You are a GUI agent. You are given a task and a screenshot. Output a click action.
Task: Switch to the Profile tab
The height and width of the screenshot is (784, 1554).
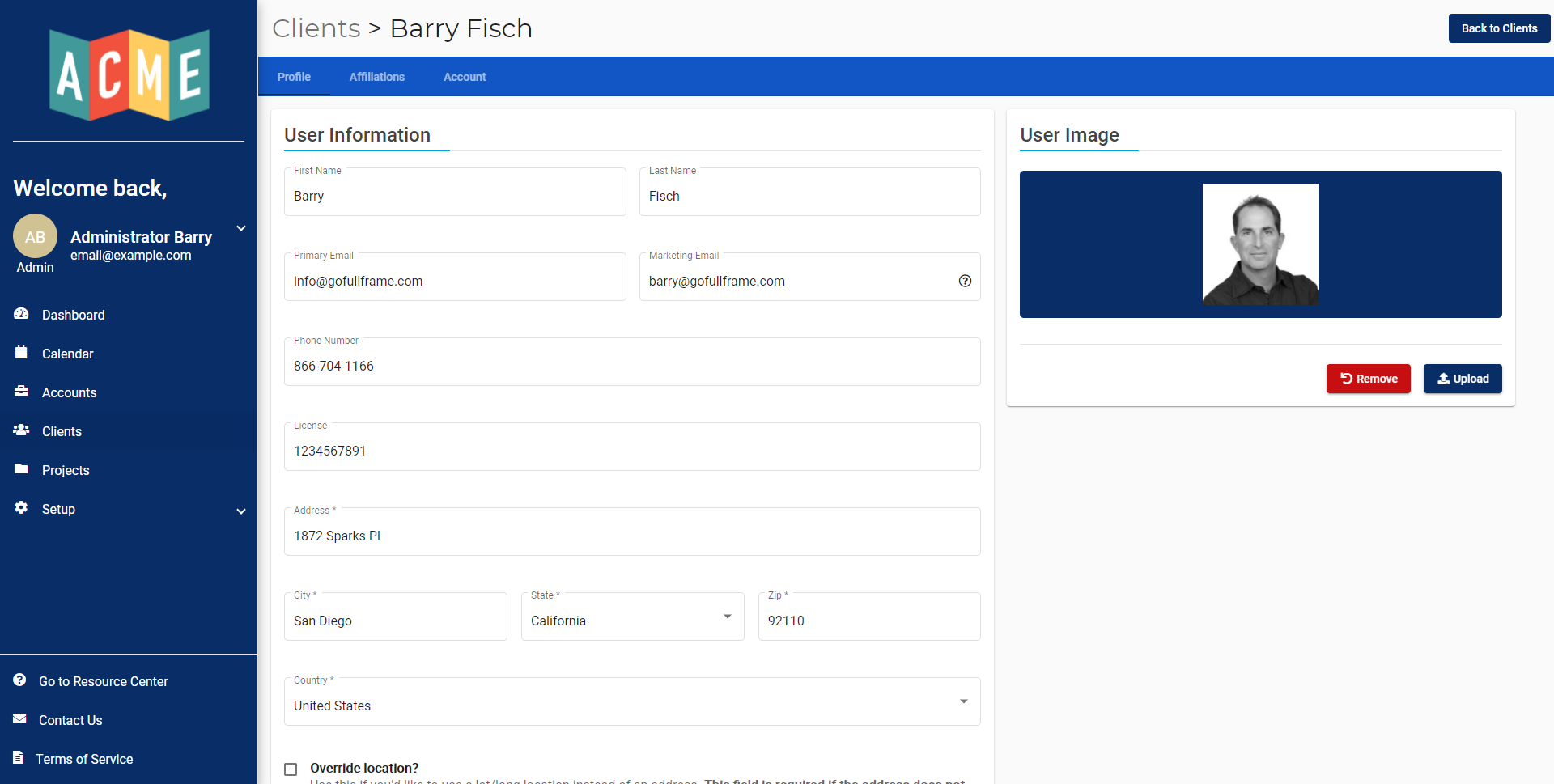pos(294,77)
